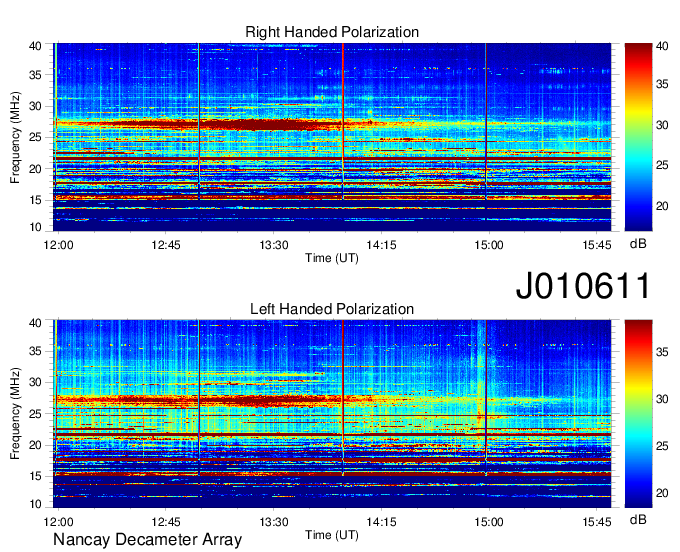The height and width of the screenshot is (552, 680).
Task: Click the Left Handed plot's dB color bar
Action: 638,414
